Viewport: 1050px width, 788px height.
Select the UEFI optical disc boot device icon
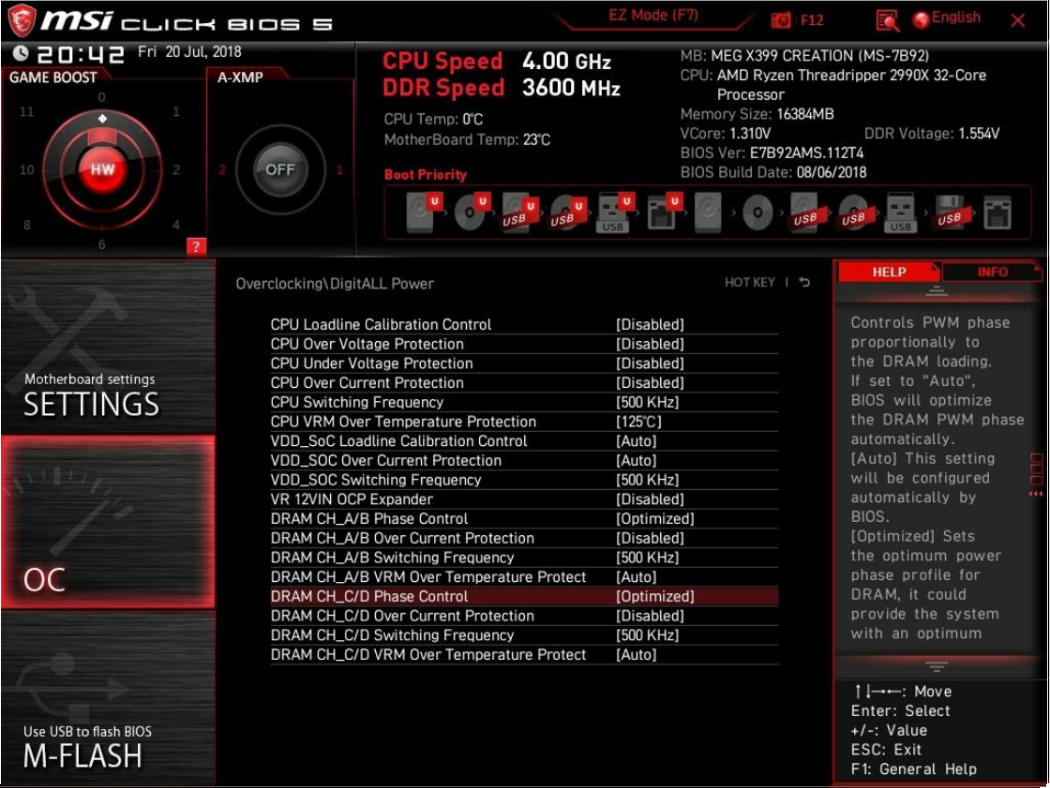tap(471, 212)
